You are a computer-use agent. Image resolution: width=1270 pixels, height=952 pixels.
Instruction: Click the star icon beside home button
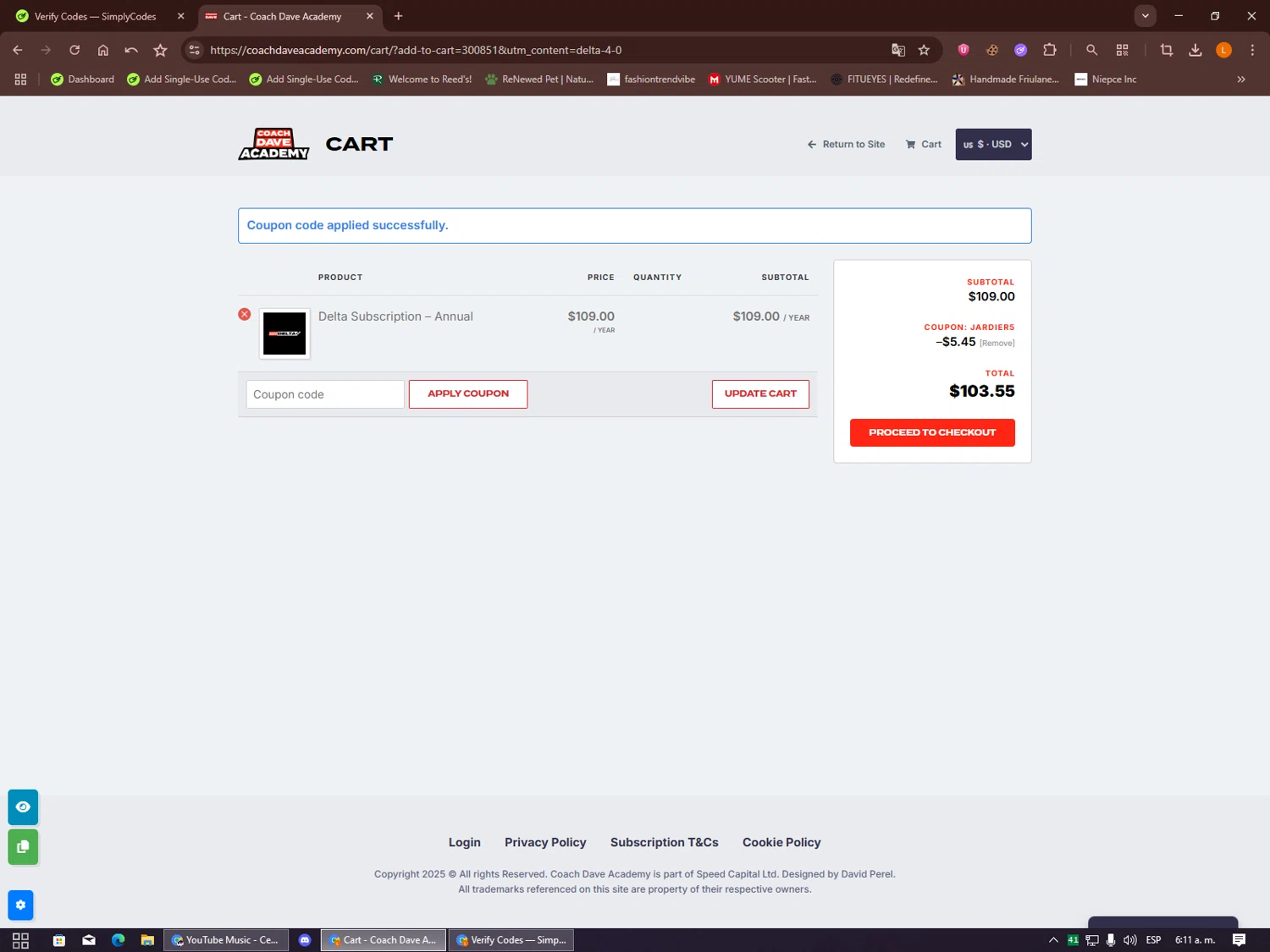[x=160, y=50]
